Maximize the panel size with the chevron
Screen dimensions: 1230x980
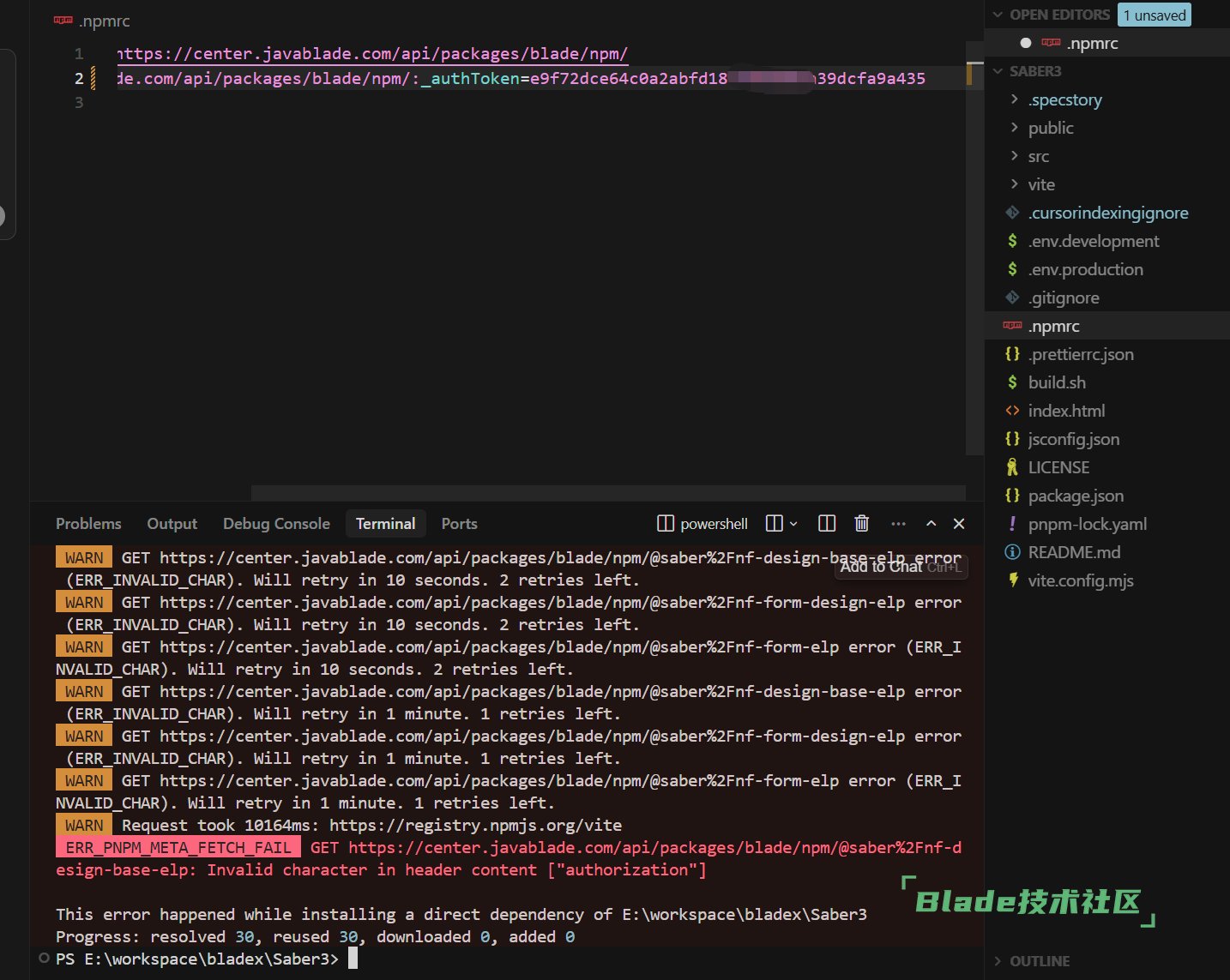click(x=931, y=523)
